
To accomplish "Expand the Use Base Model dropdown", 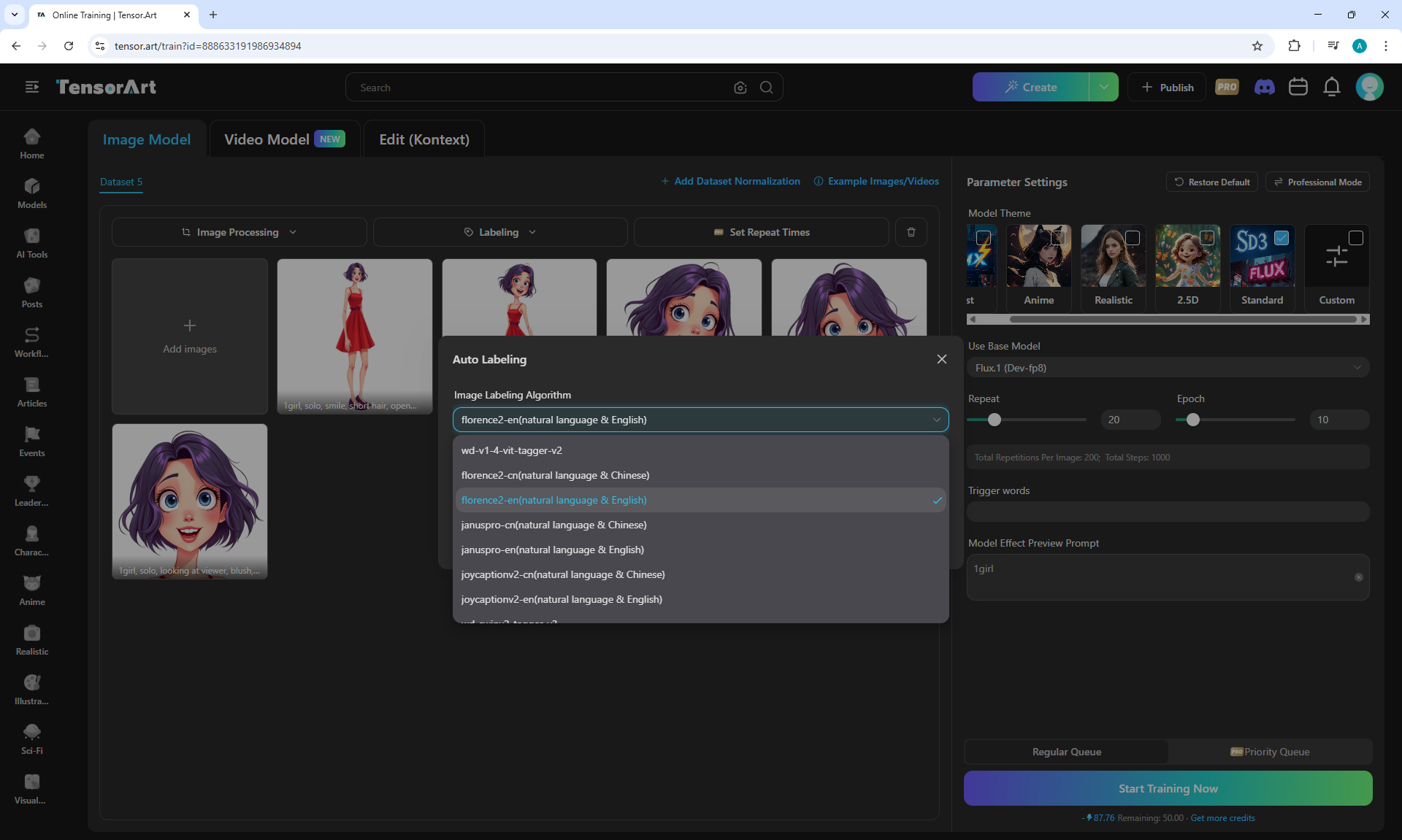I will coord(1167,368).
